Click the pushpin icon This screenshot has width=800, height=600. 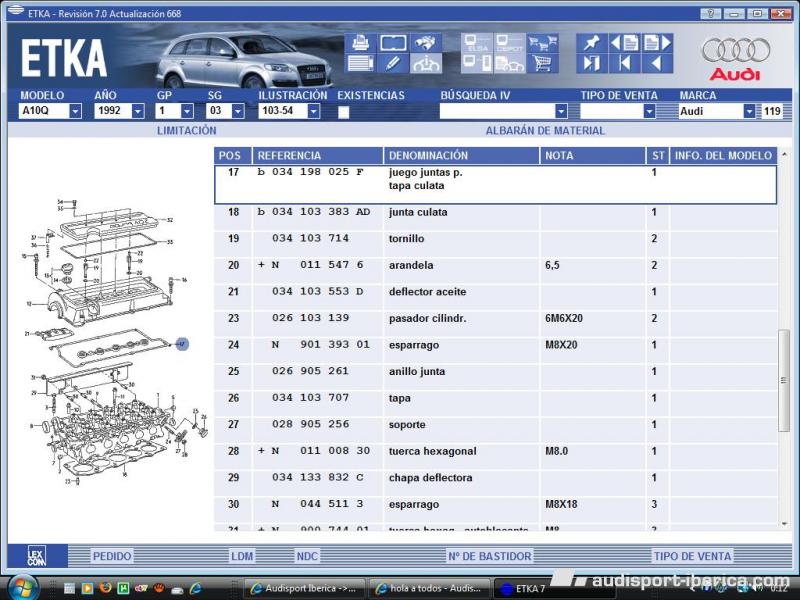(x=592, y=43)
